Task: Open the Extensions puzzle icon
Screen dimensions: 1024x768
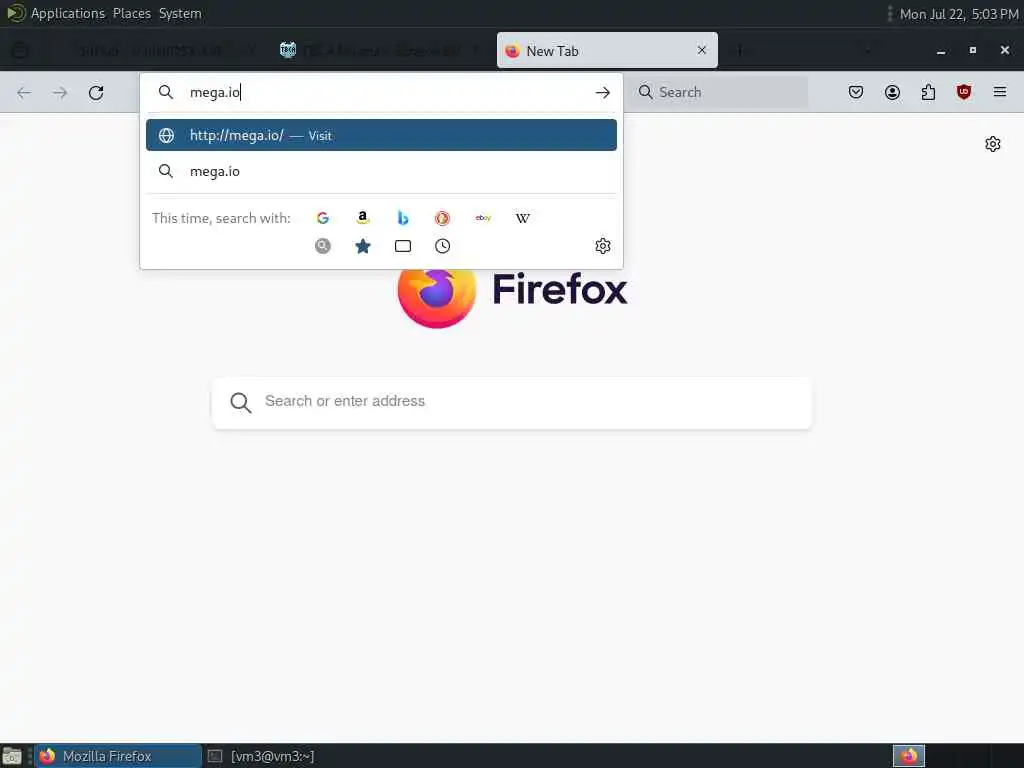Action: pos(928,92)
